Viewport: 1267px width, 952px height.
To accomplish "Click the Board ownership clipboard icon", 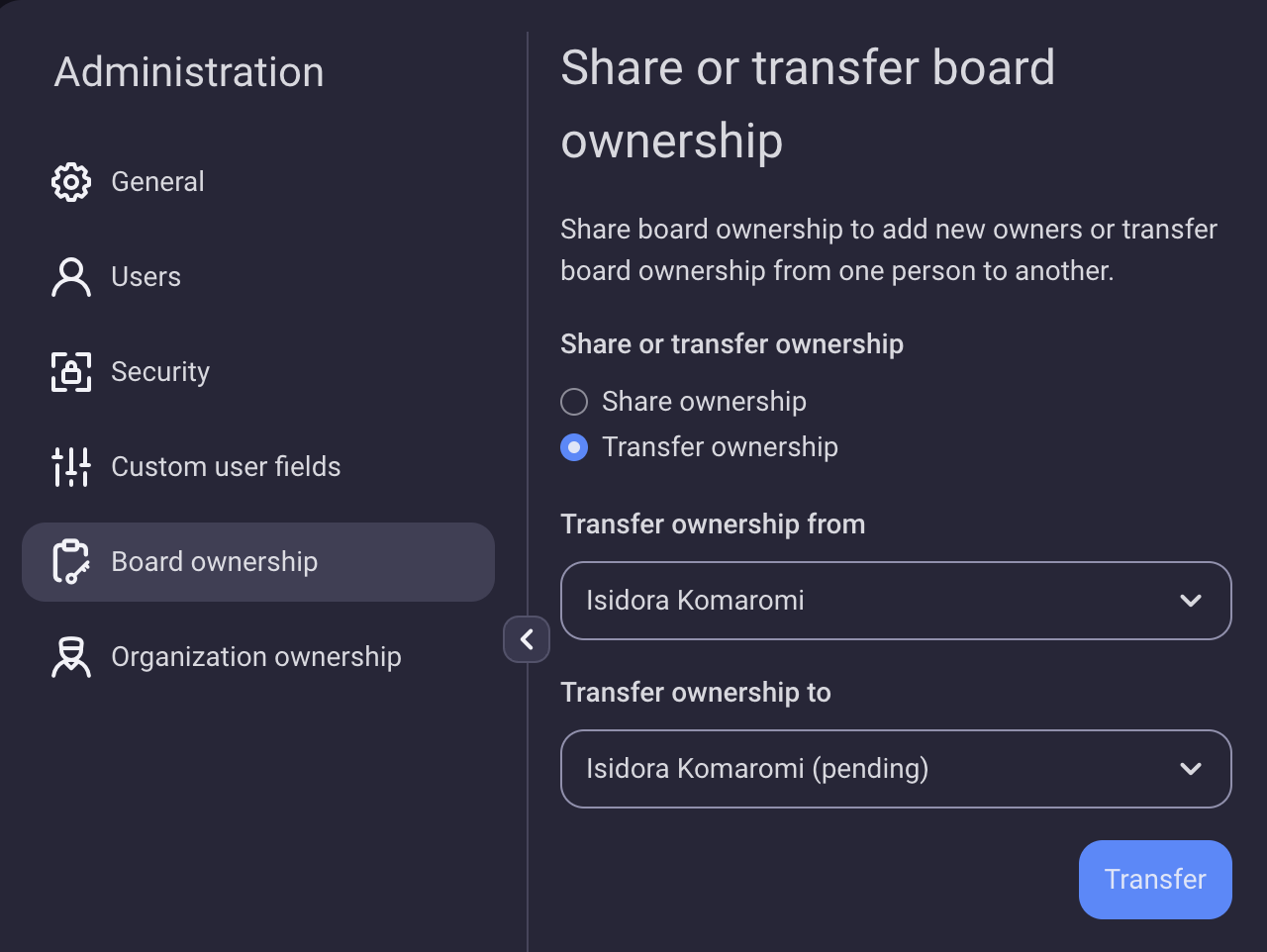I will click(70, 561).
